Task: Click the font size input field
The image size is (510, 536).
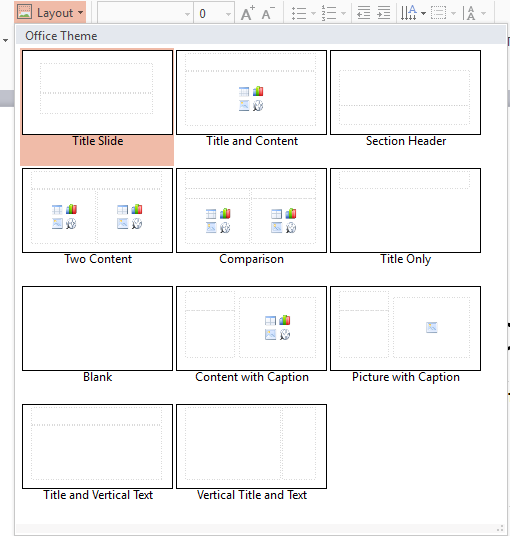Action: [209, 14]
